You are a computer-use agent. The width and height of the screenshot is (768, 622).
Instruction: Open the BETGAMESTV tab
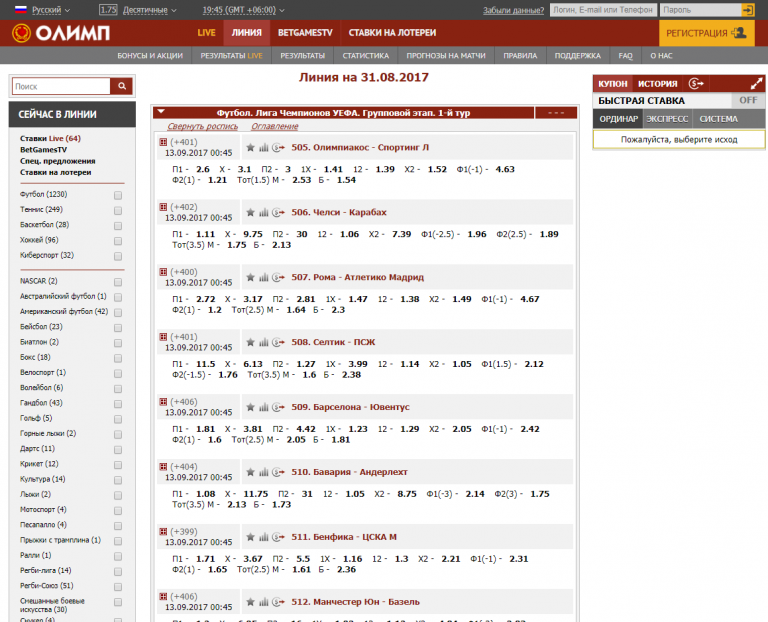pos(305,33)
